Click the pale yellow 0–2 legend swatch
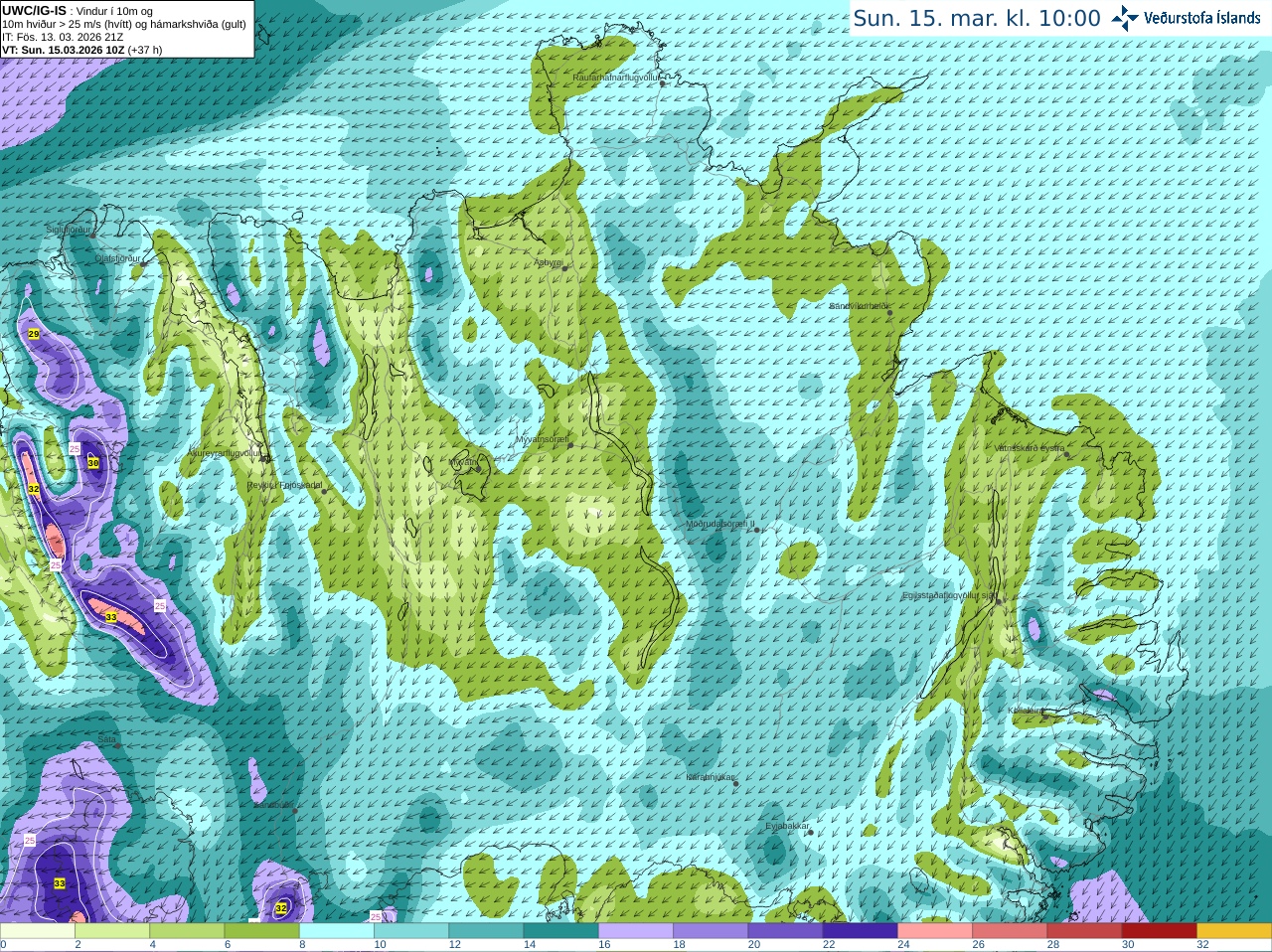The image size is (1272, 952). (x=37, y=931)
